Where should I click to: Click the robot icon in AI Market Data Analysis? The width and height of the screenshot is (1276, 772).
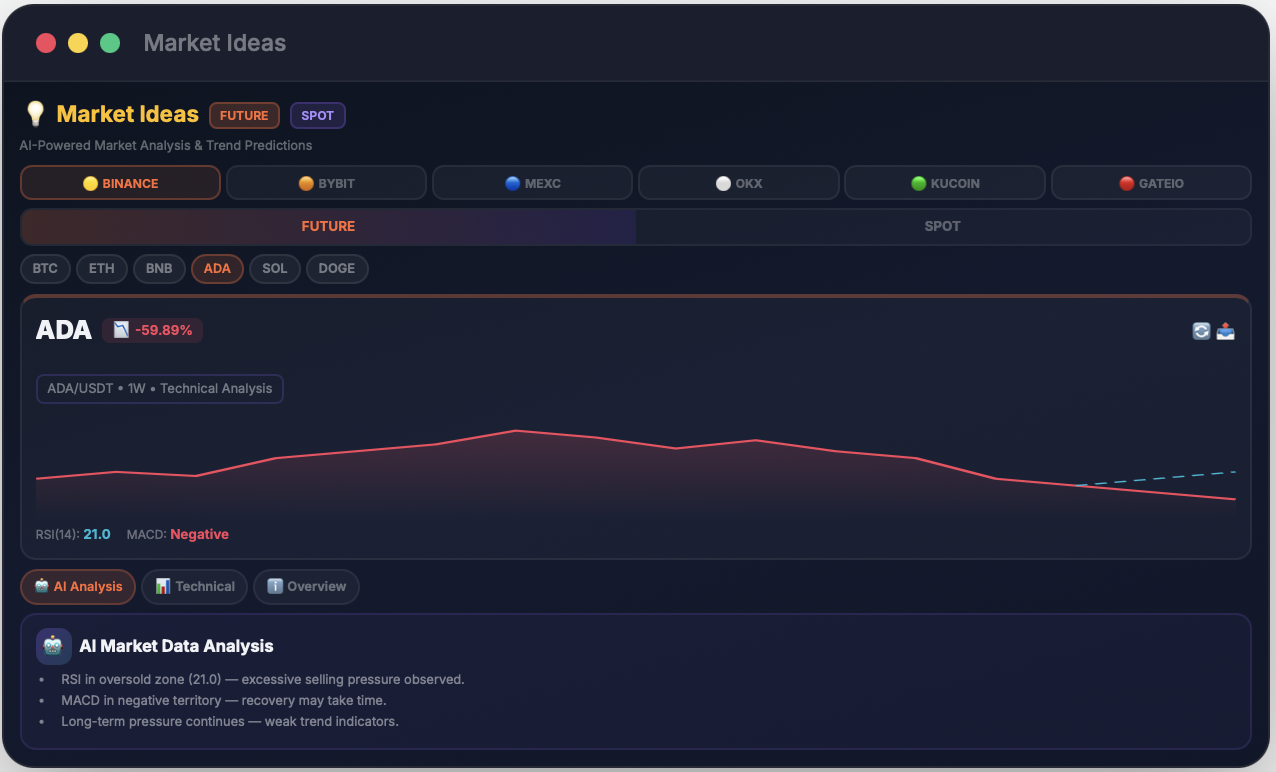point(53,646)
